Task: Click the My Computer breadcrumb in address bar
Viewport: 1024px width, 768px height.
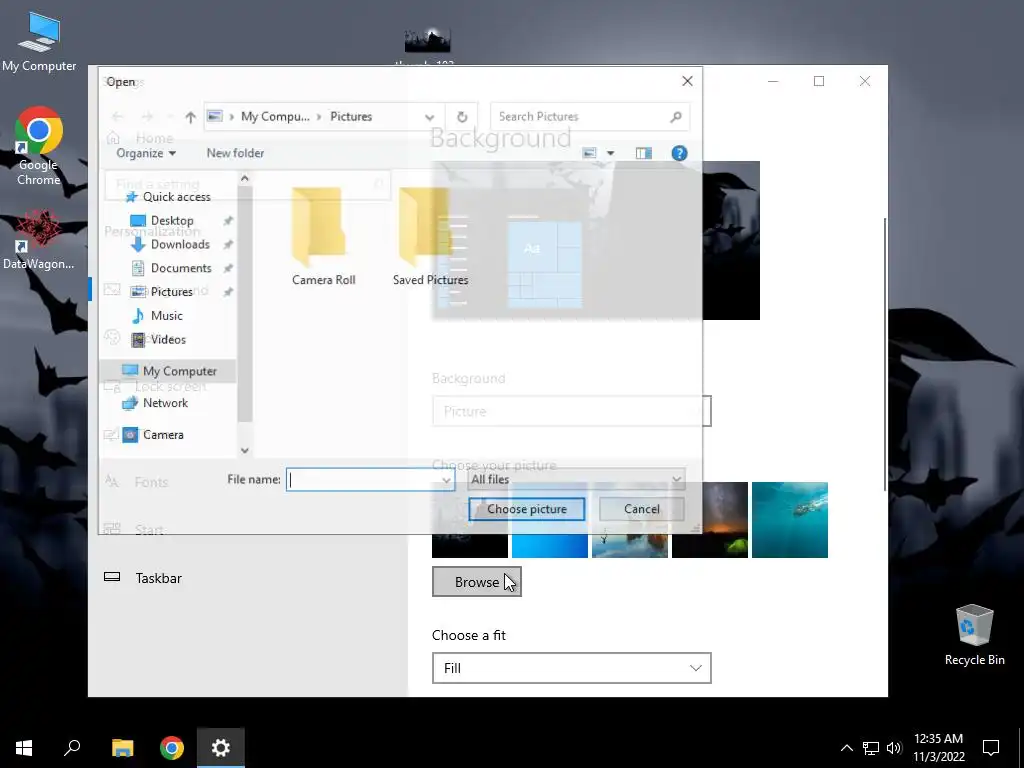Action: tap(275, 116)
